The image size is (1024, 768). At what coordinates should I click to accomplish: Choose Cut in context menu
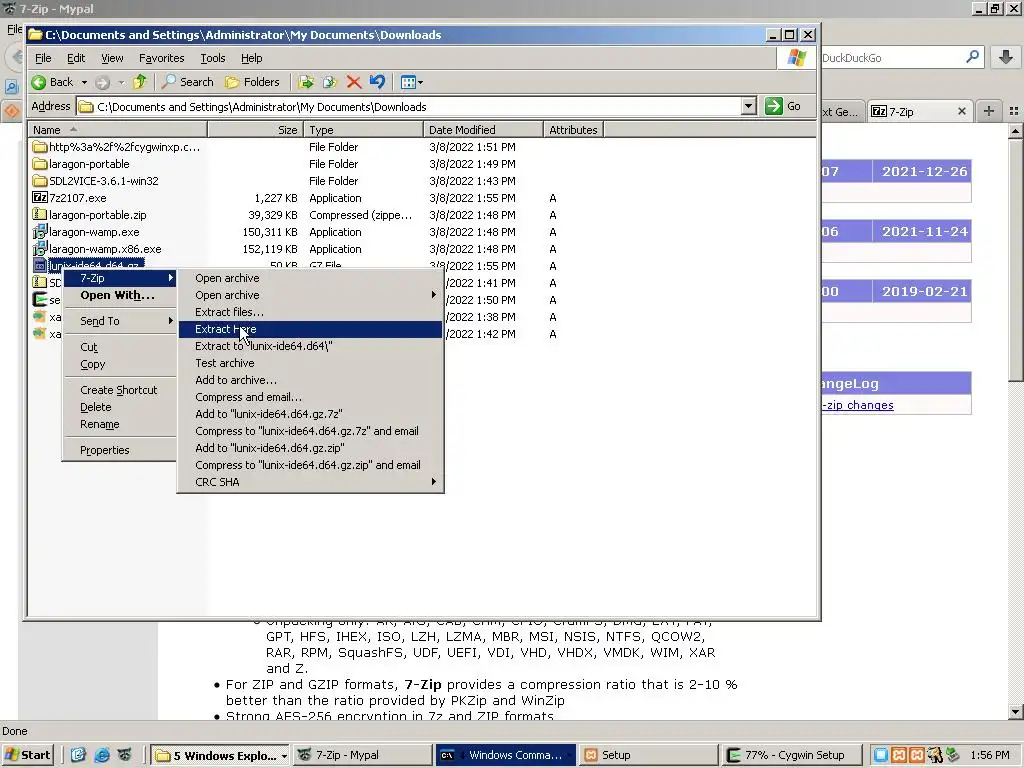pyautogui.click(x=120, y=347)
